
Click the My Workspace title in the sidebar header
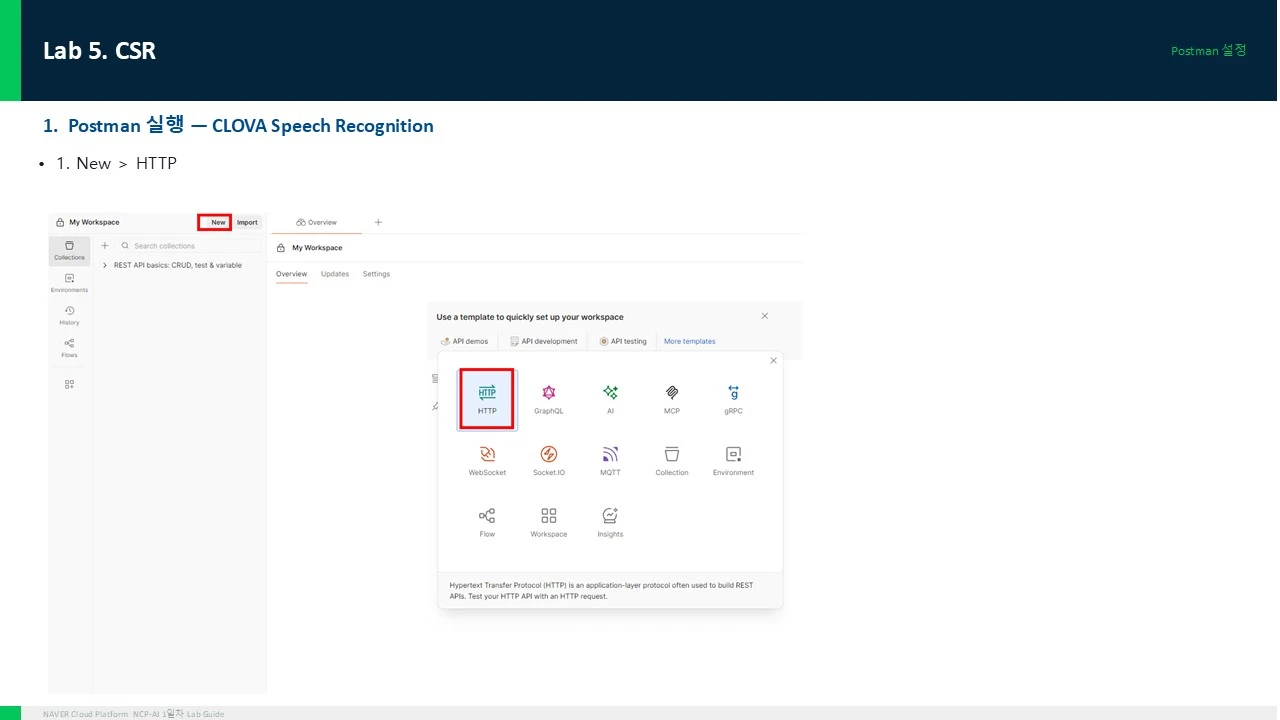pyautogui.click(x=94, y=222)
